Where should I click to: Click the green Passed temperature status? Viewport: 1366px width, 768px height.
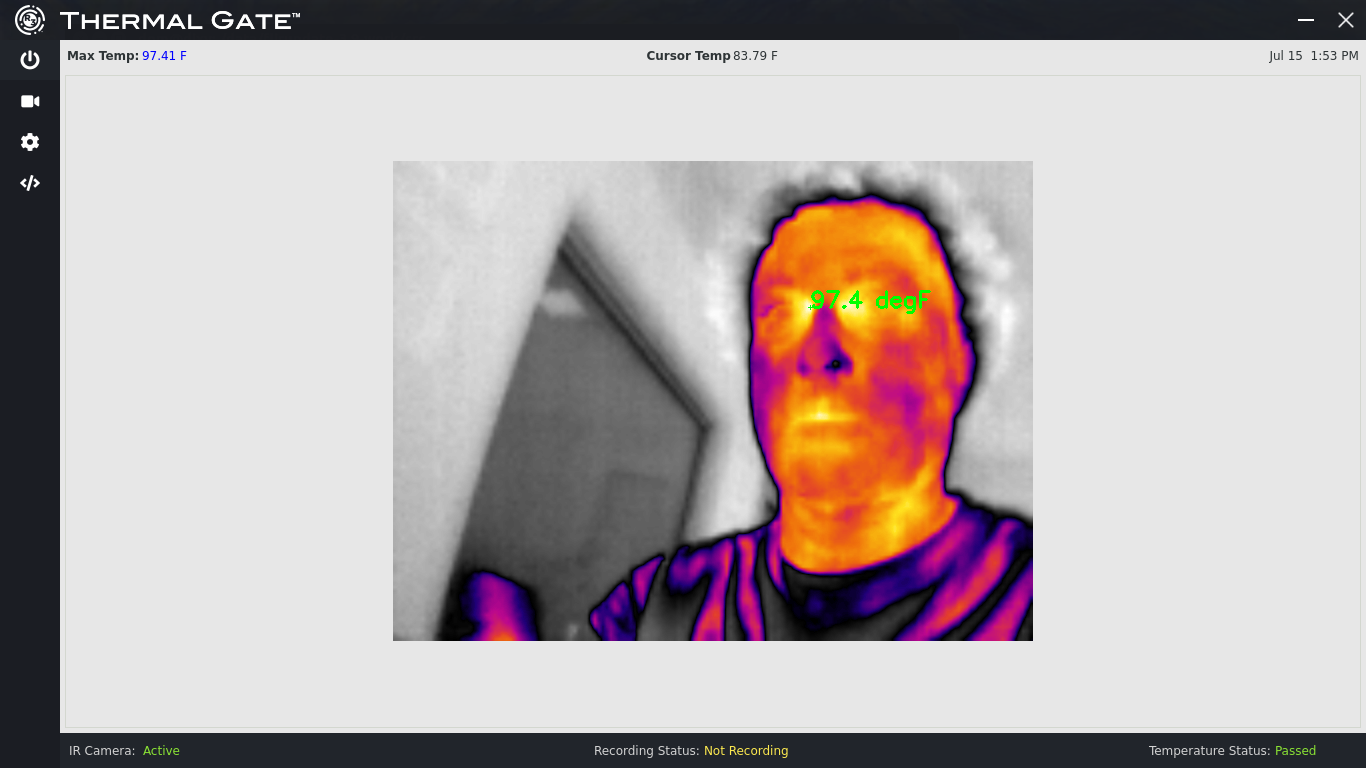click(x=1295, y=751)
